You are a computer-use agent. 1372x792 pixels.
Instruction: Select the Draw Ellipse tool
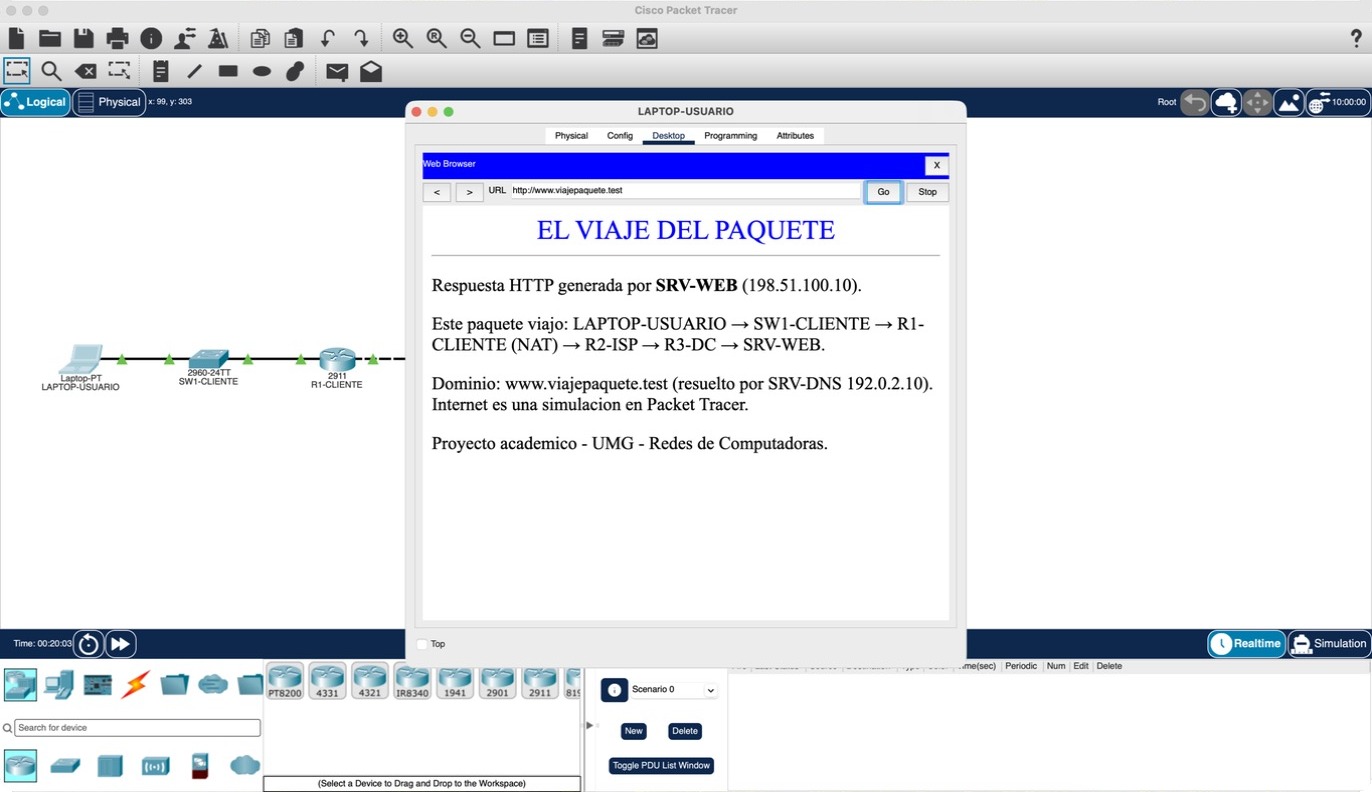[262, 71]
